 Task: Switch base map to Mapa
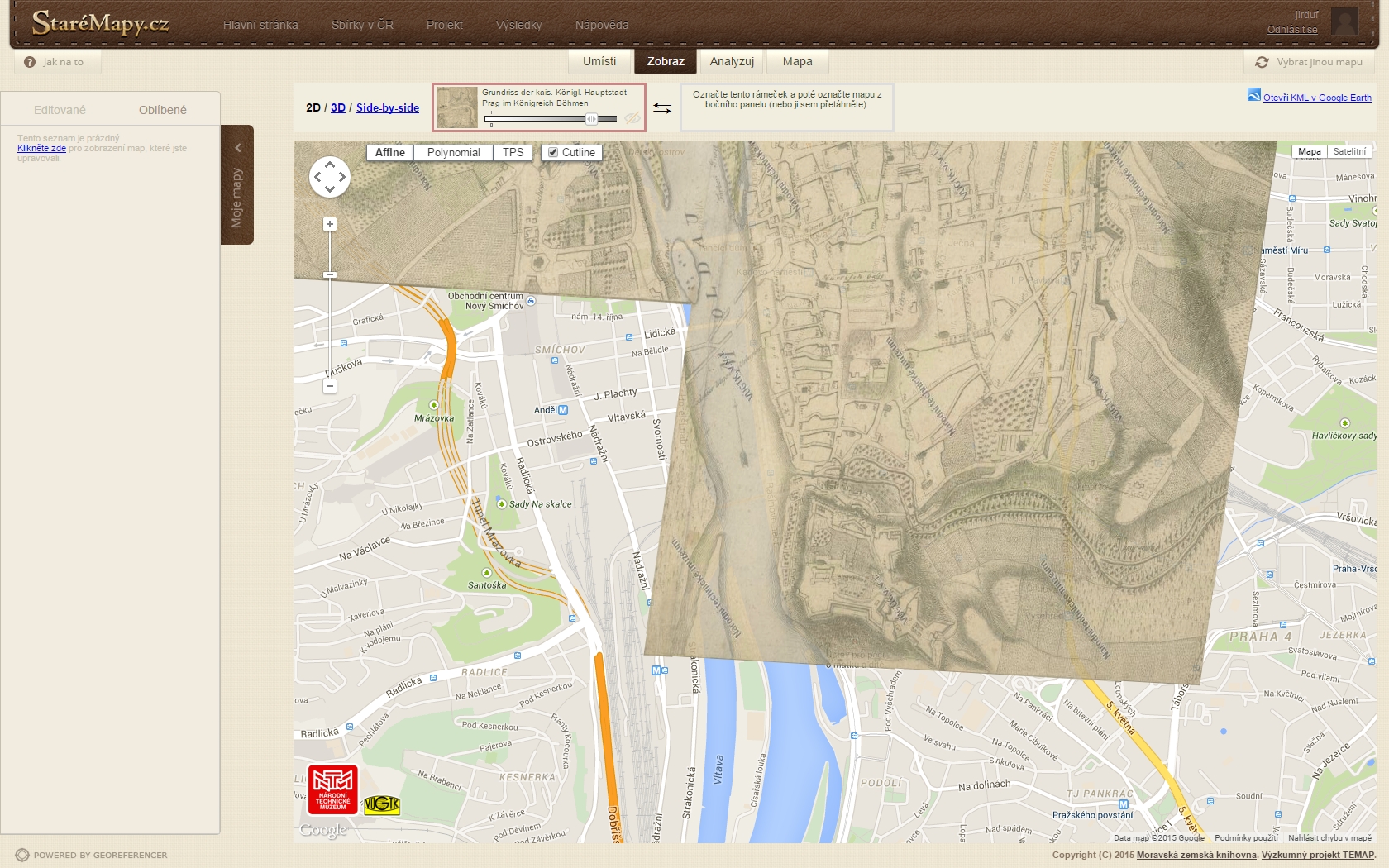1310,151
